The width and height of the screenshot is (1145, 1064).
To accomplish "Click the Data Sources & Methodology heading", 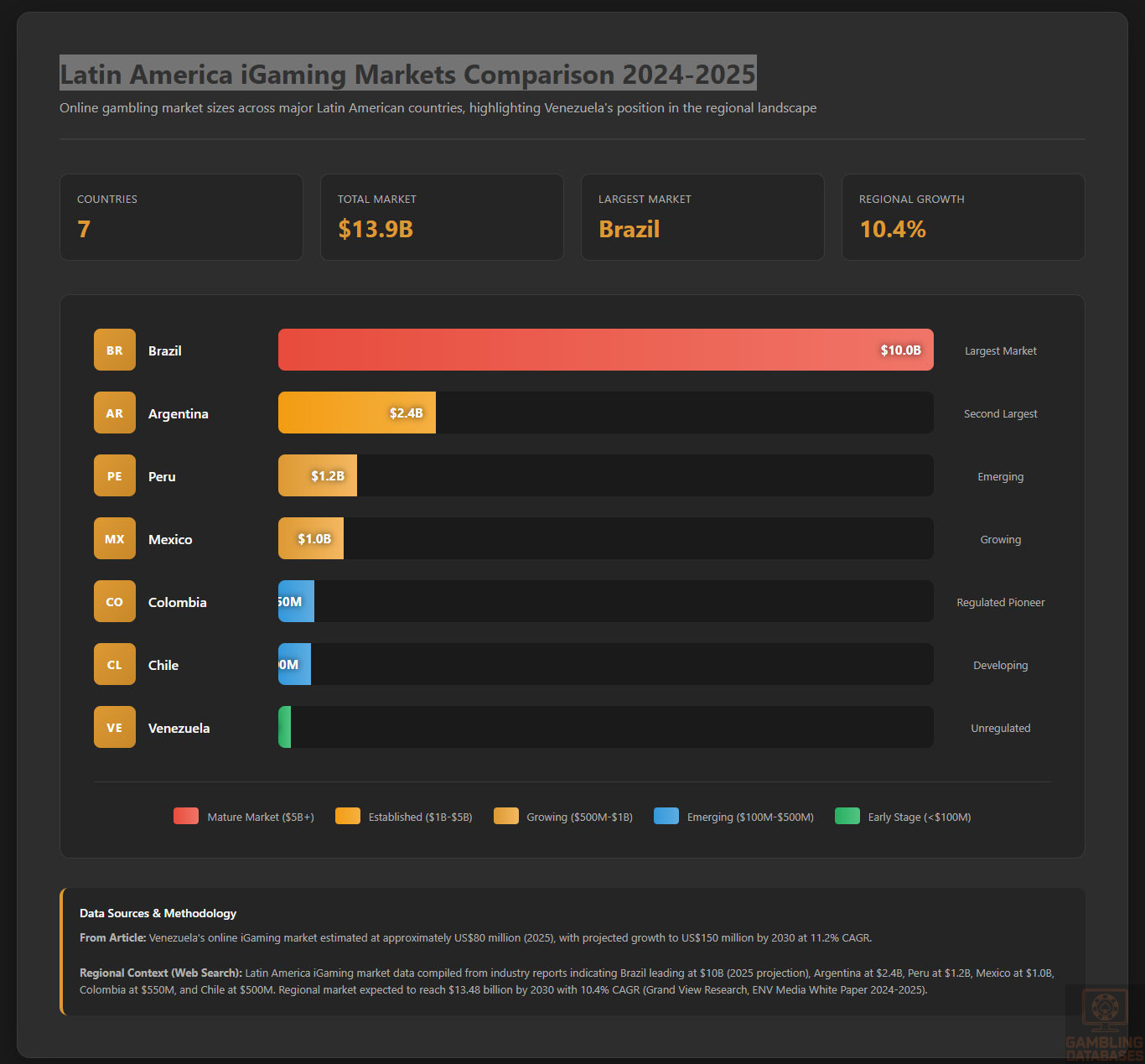I will pyautogui.click(x=158, y=913).
